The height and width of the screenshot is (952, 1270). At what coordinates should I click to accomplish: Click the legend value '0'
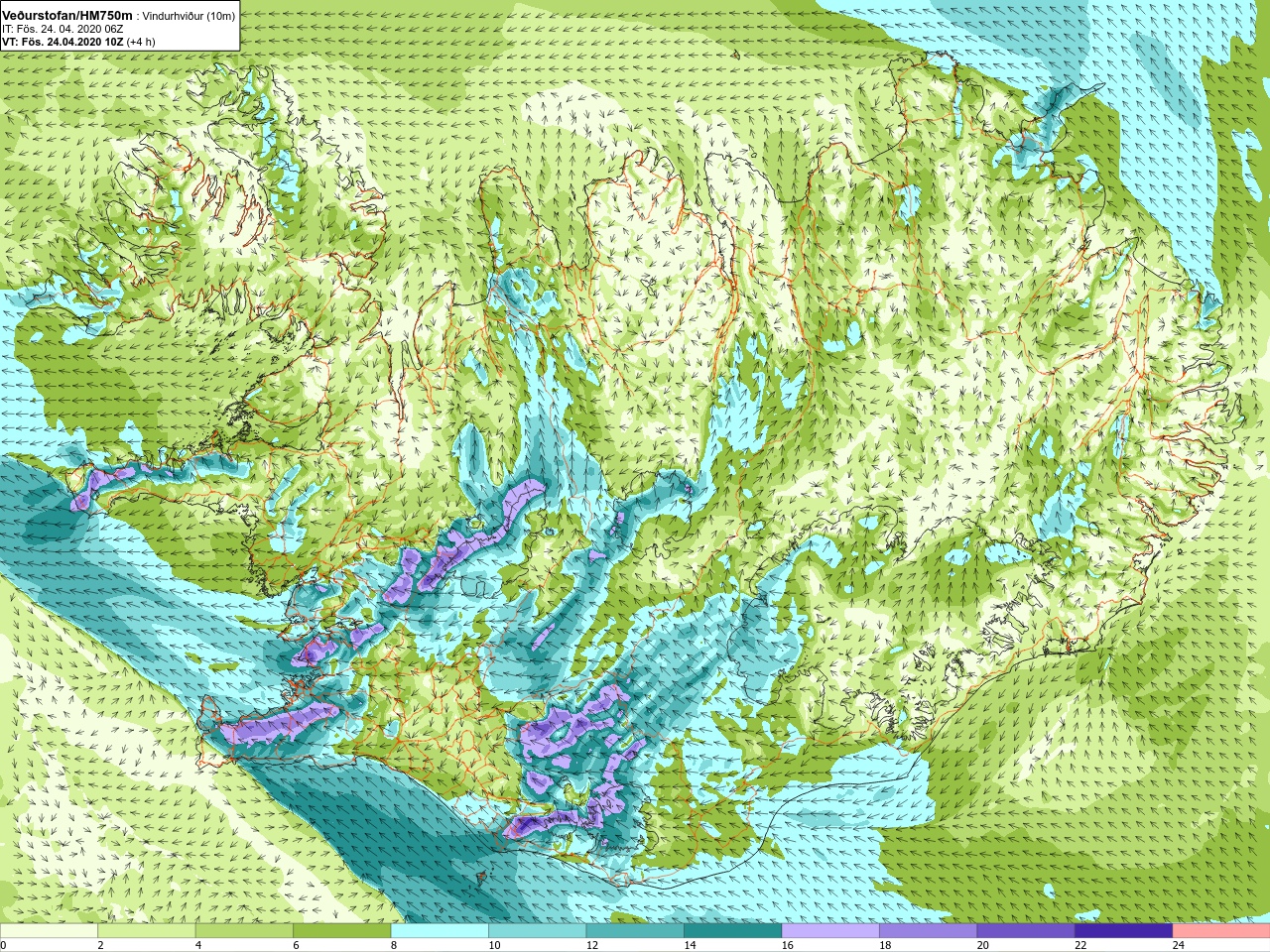pyautogui.click(x=3, y=945)
